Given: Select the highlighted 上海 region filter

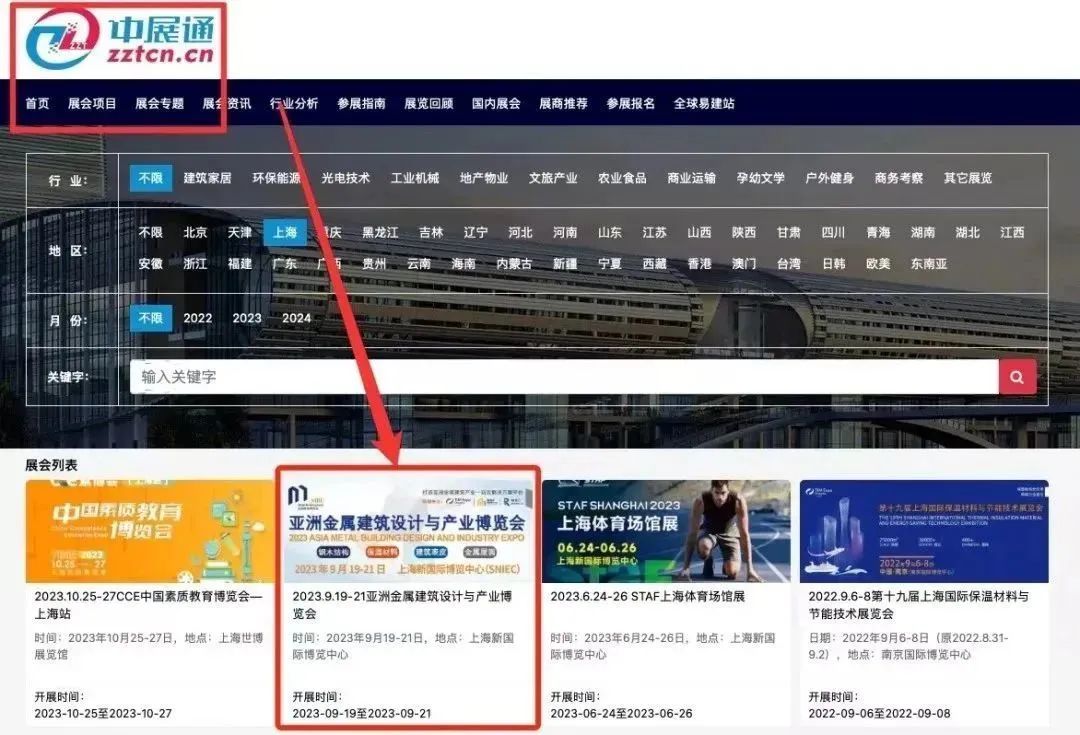Looking at the screenshot, I should coord(284,232).
